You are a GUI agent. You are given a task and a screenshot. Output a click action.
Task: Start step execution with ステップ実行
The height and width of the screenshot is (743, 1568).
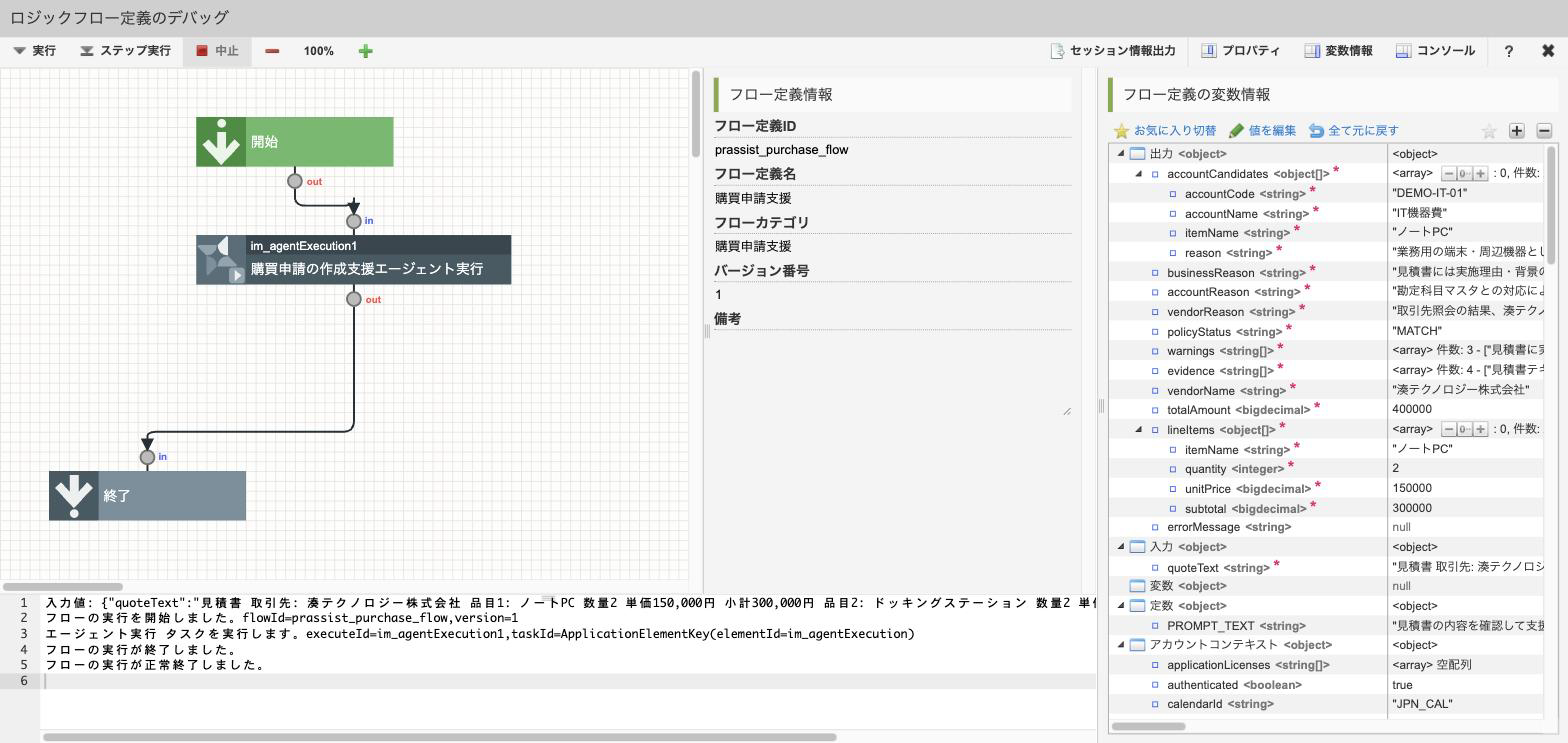[x=125, y=51]
